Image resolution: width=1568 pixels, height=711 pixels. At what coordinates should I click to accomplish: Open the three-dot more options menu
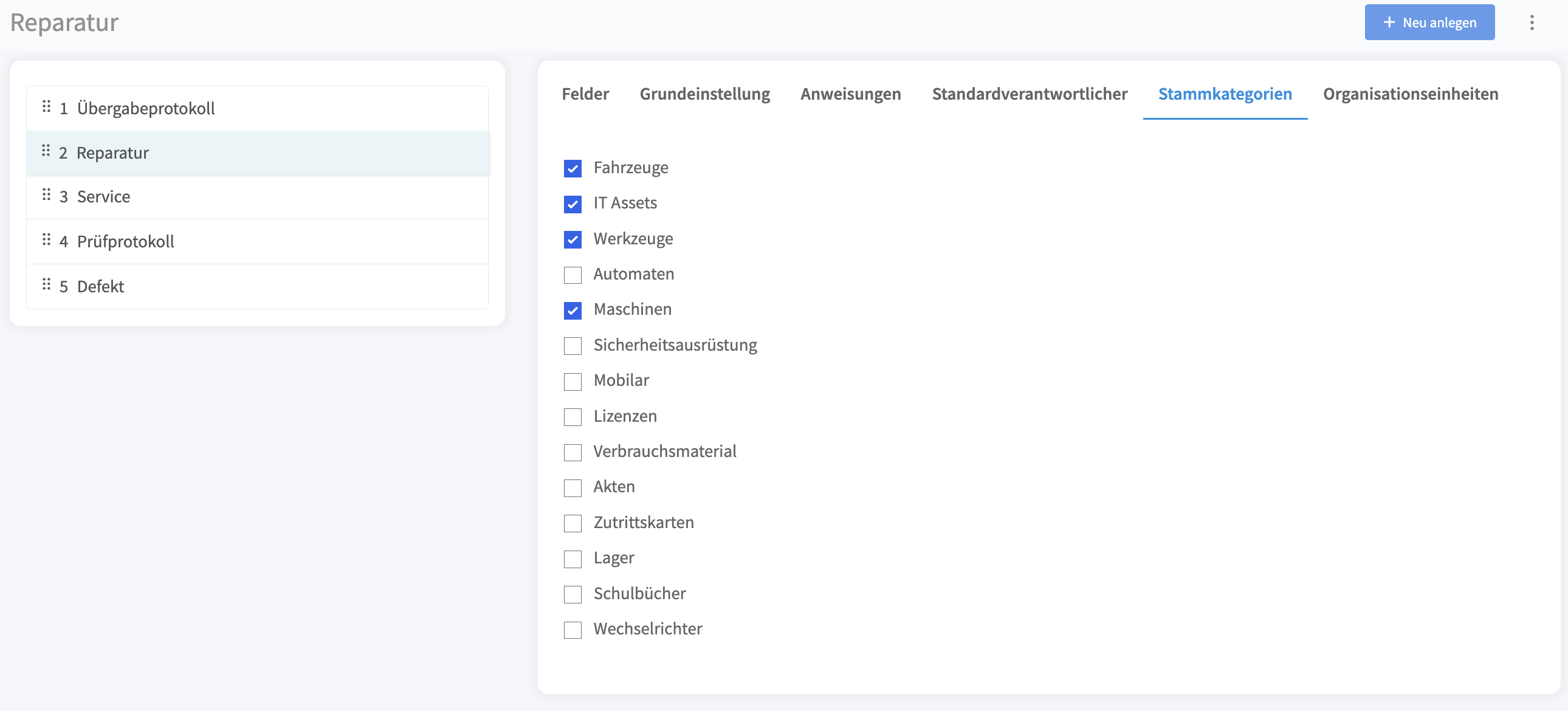pos(1532,22)
